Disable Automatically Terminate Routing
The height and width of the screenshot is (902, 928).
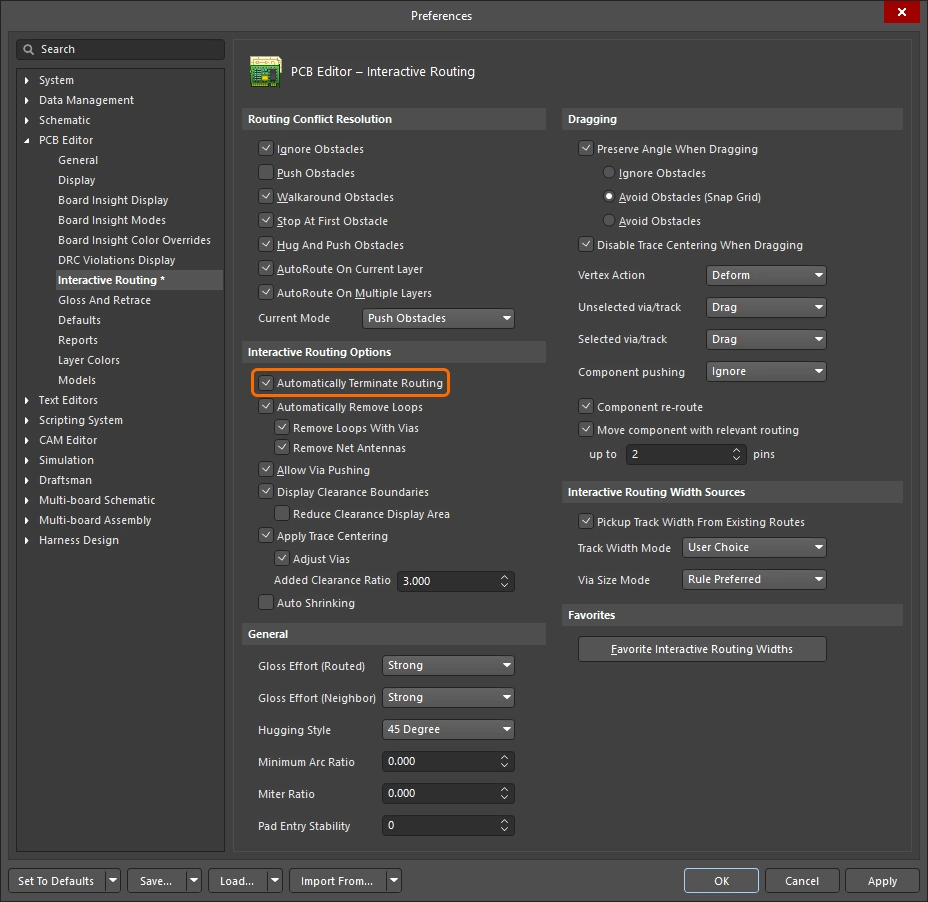point(266,382)
